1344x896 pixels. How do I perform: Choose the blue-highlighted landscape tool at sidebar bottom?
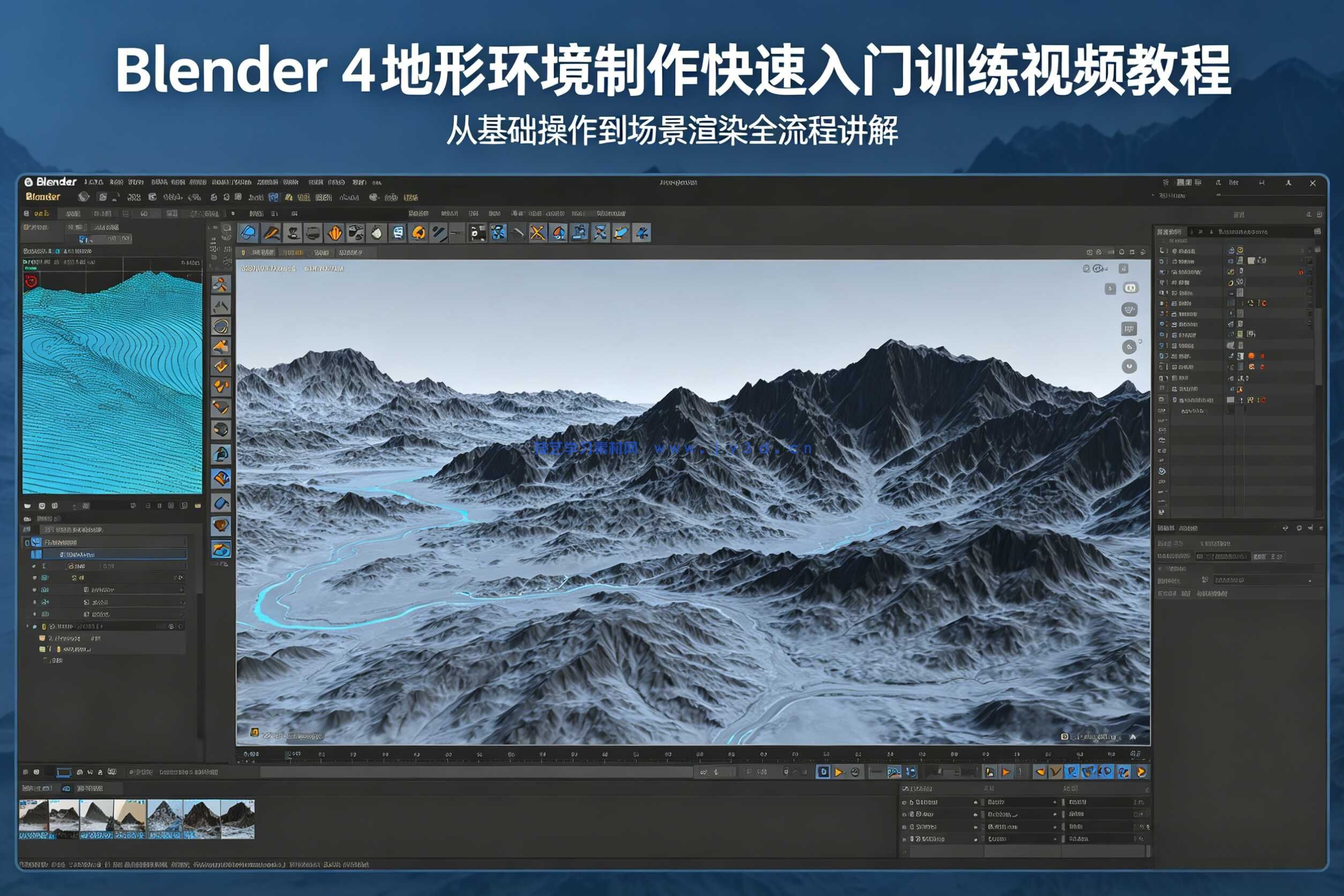(221, 550)
